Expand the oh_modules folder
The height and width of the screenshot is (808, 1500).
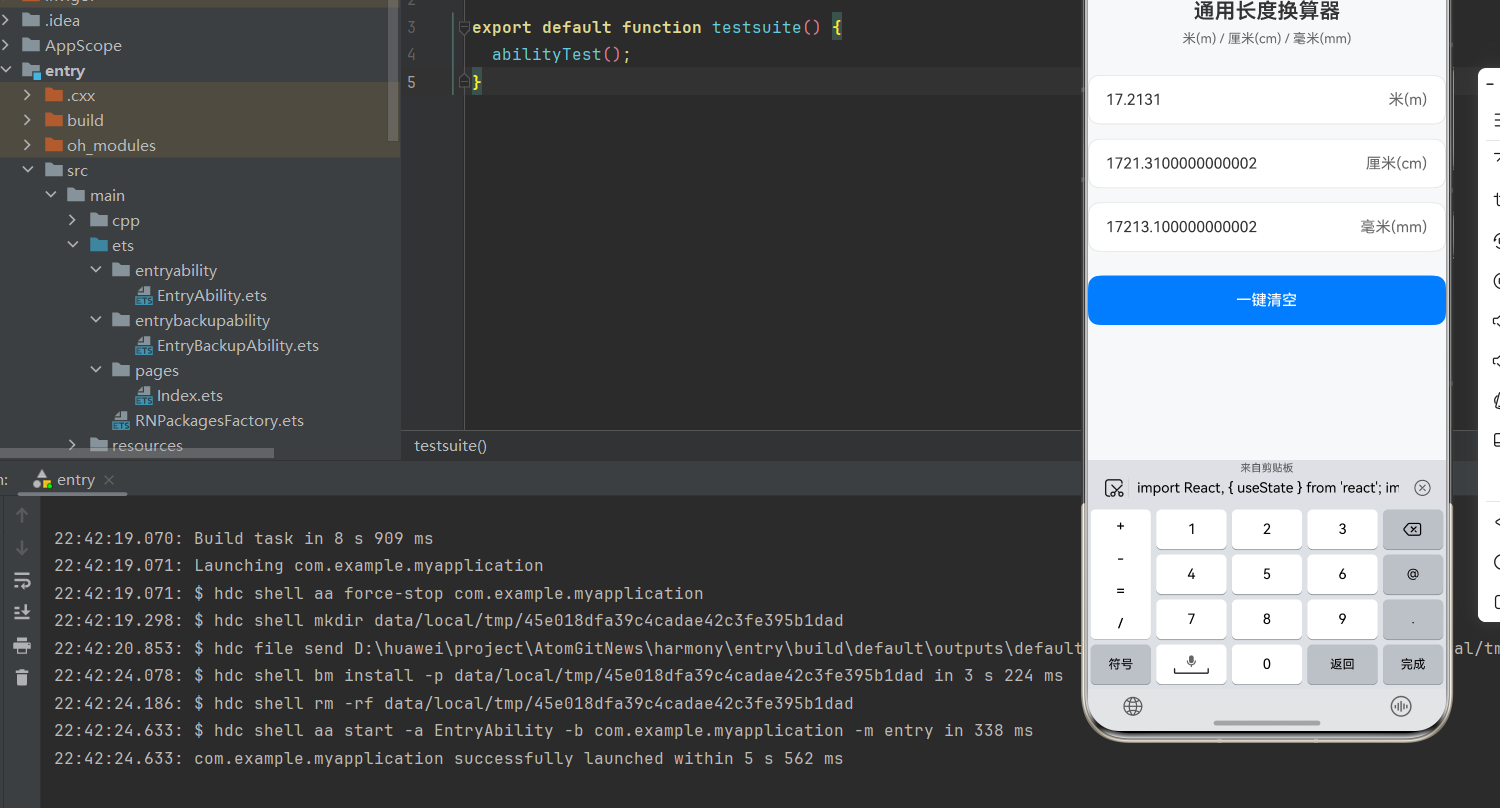pyautogui.click(x=28, y=145)
